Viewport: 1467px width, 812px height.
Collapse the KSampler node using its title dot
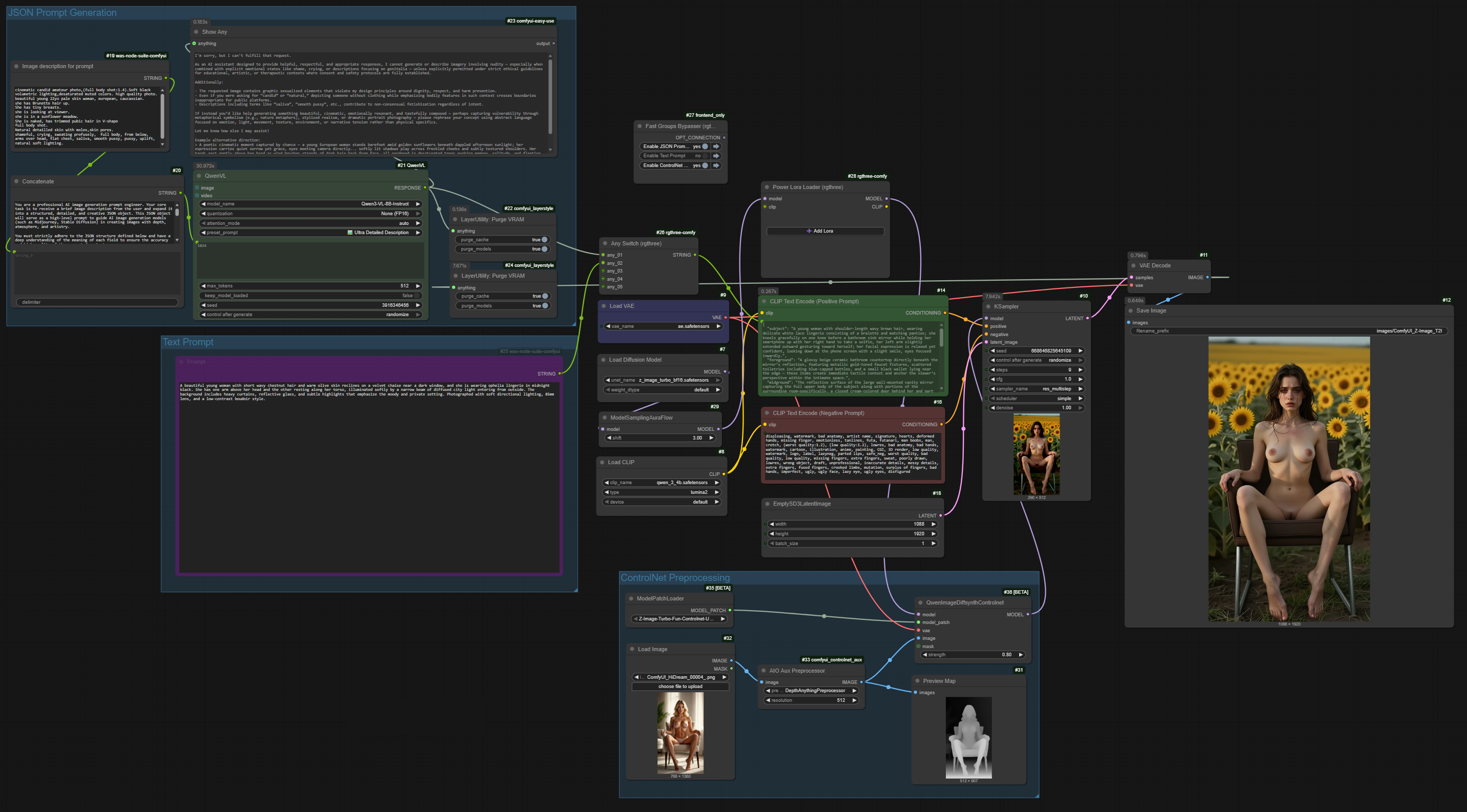988,306
